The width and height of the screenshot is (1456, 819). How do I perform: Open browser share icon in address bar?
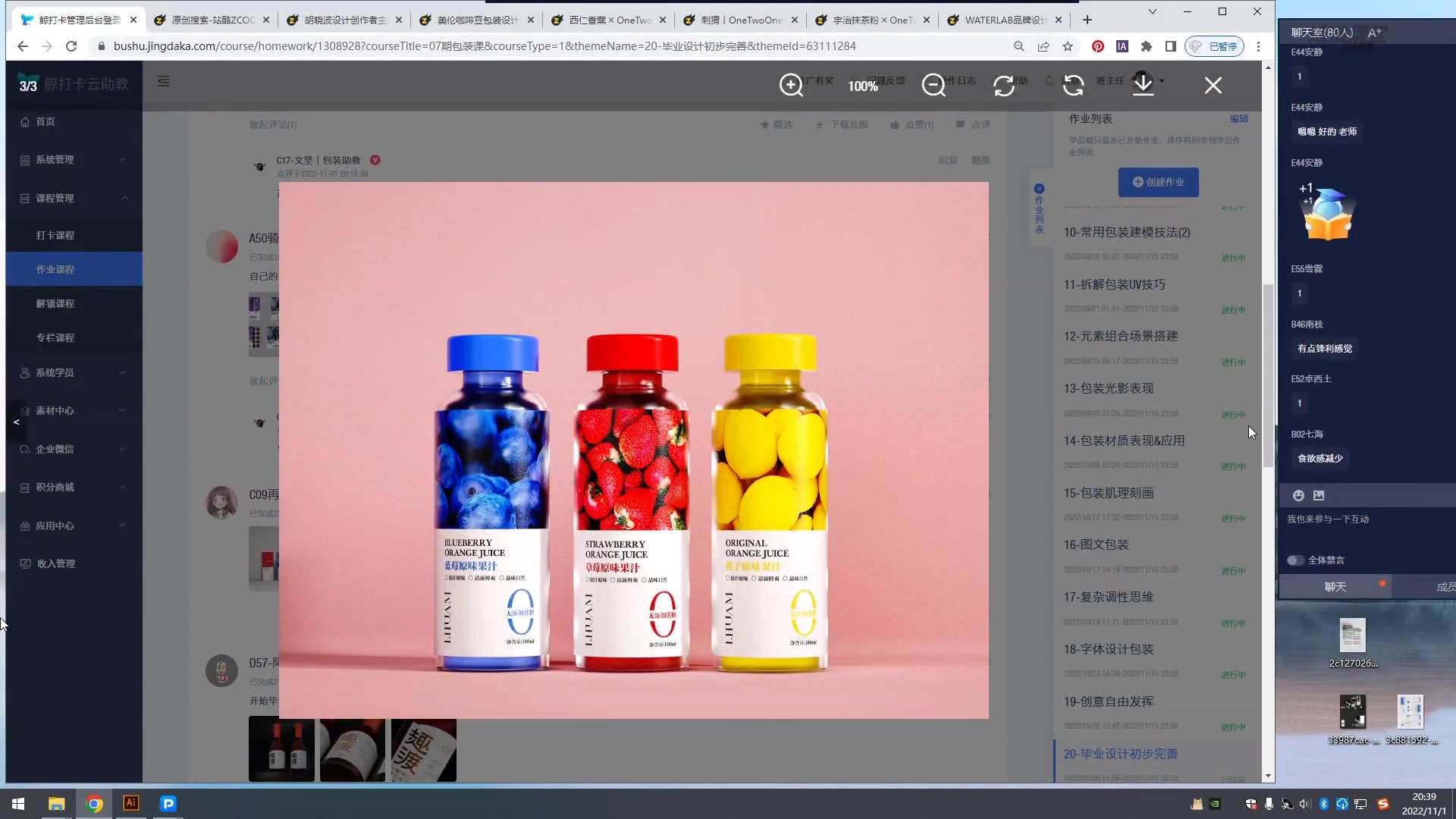pyautogui.click(x=1043, y=46)
